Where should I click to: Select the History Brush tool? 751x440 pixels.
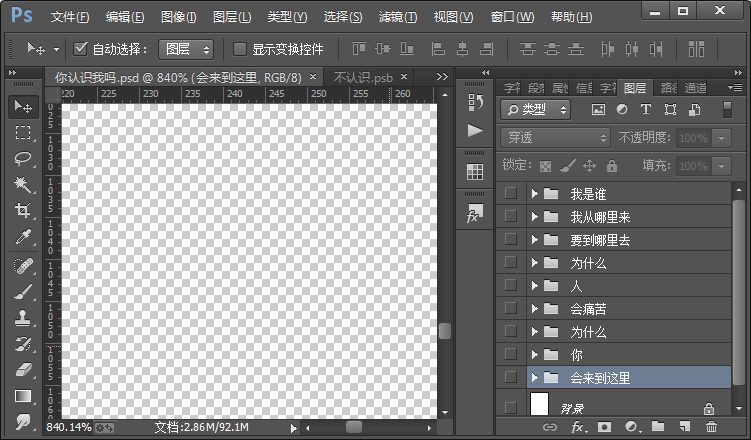point(23,344)
